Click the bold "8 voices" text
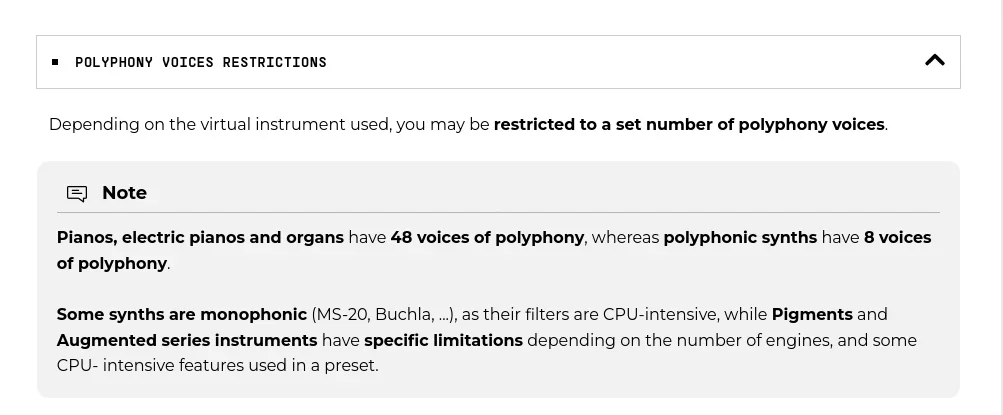Screen dimensions: 1003x415 pos(897,238)
